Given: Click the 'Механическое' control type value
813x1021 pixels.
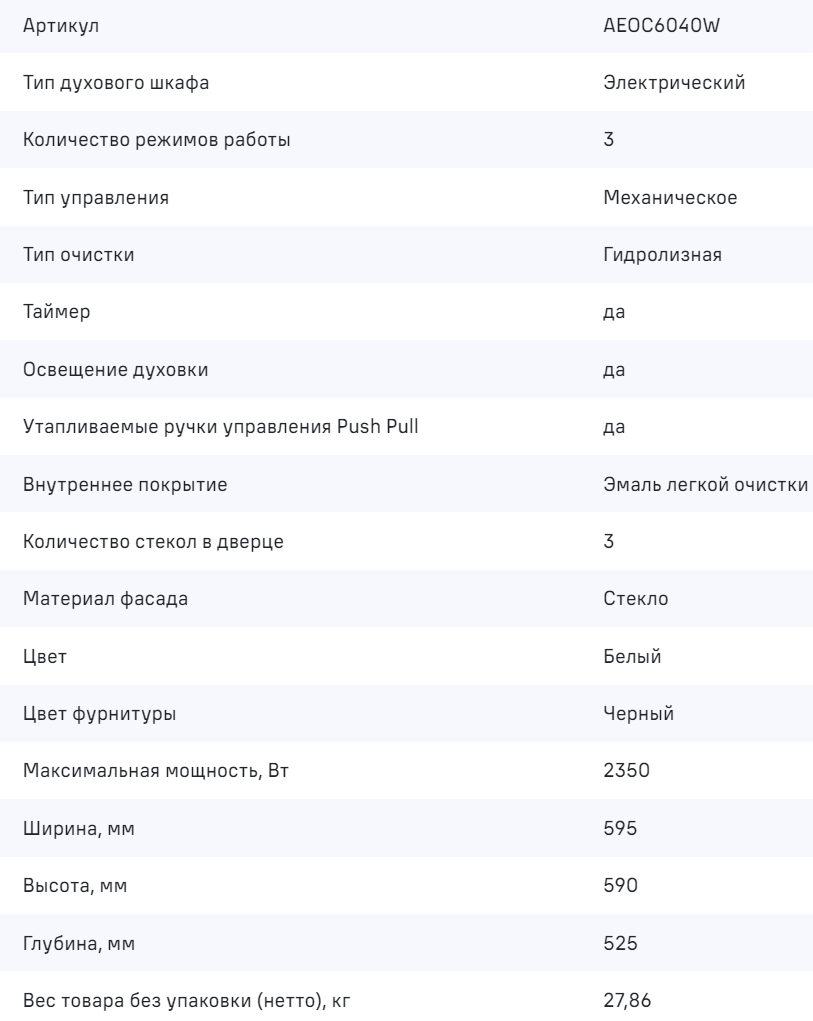Looking at the screenshot, I should click(670, 198).
